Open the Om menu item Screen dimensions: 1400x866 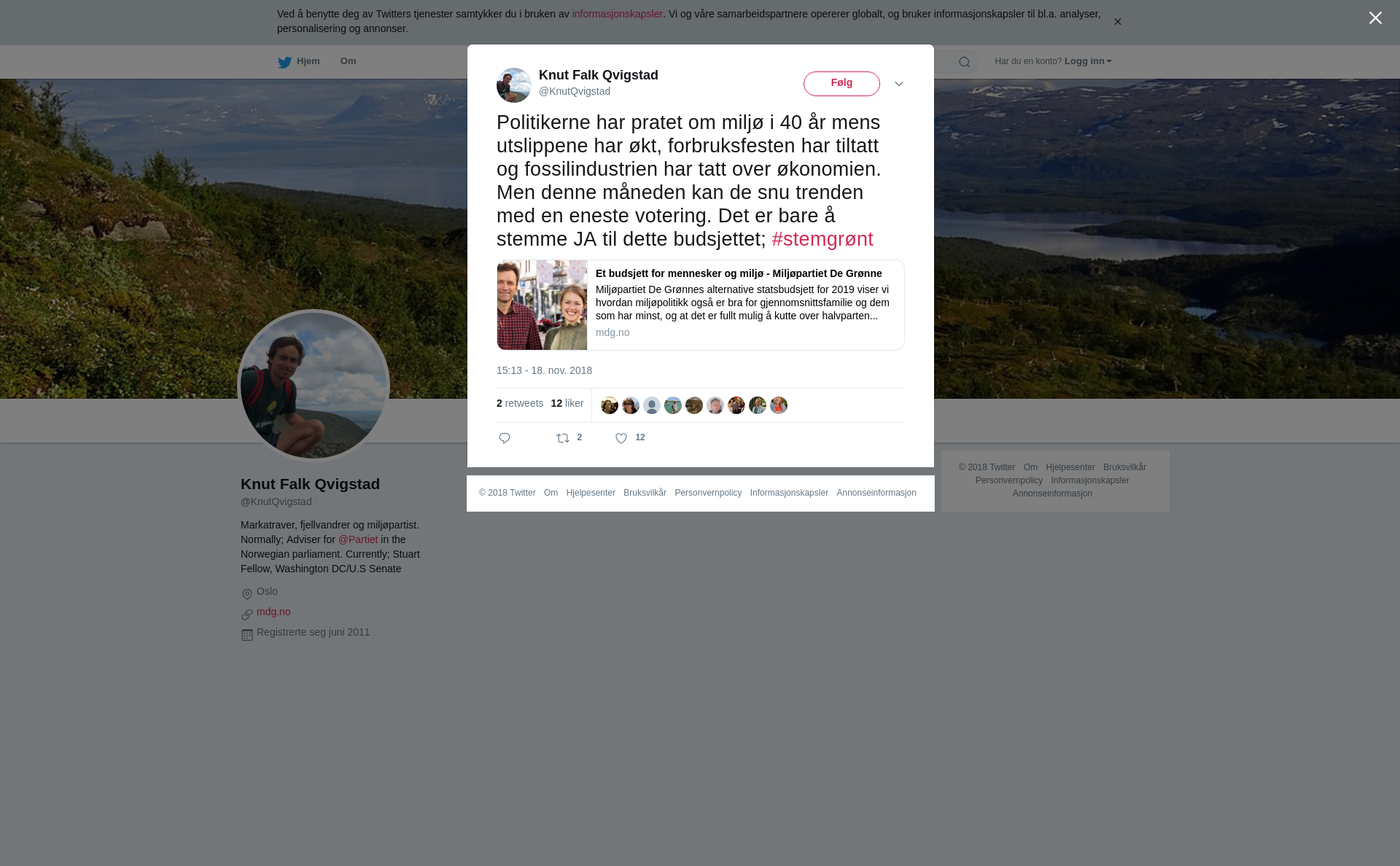click(348, 61)
